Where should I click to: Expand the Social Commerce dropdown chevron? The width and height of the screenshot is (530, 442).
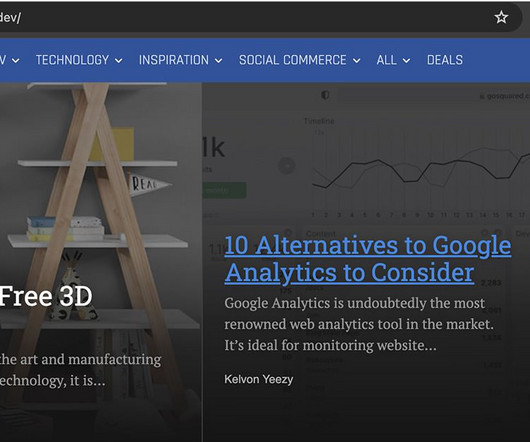pos(357,61)
